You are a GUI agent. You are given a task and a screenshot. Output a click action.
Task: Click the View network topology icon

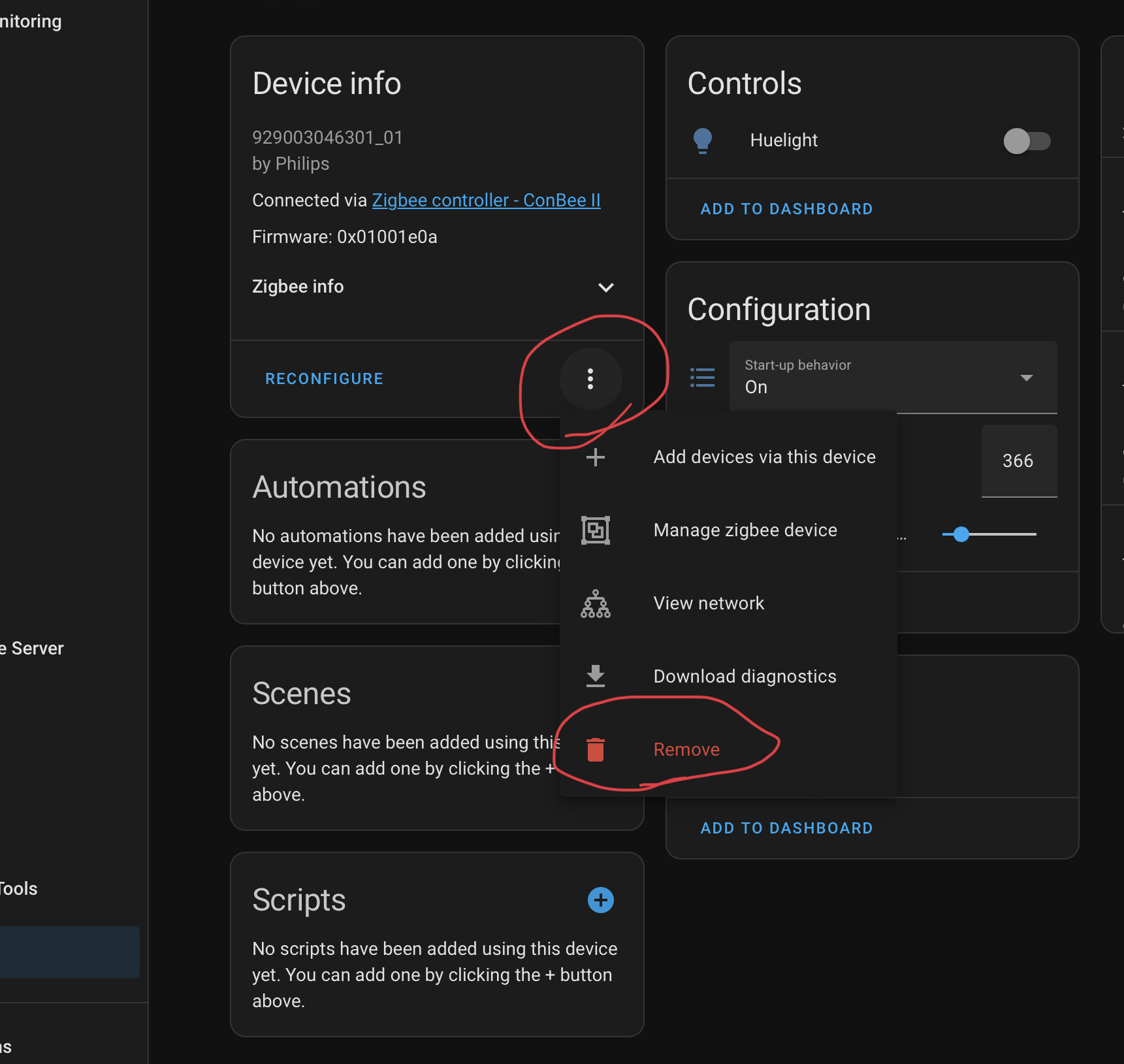point(595,604)
